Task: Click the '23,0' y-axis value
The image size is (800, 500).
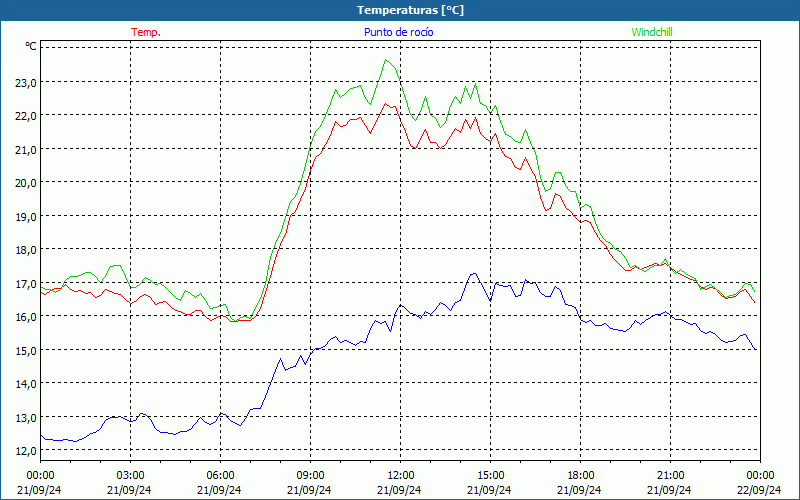Action: point(26,82)
